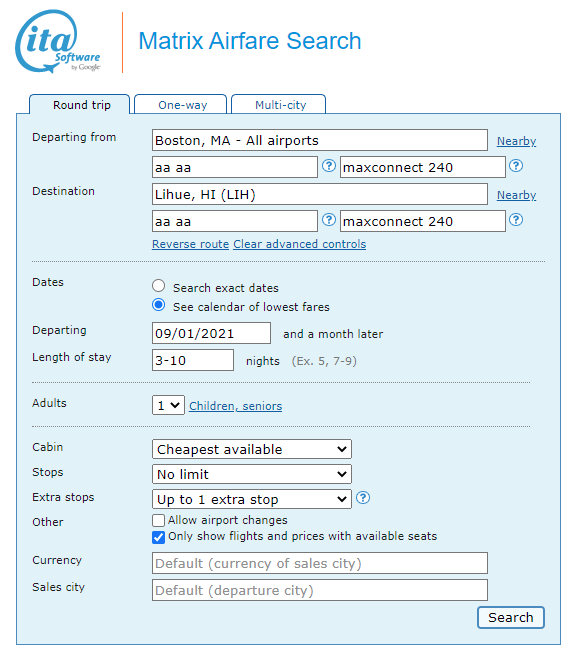Click the Sales city input field

coord(320,590)
